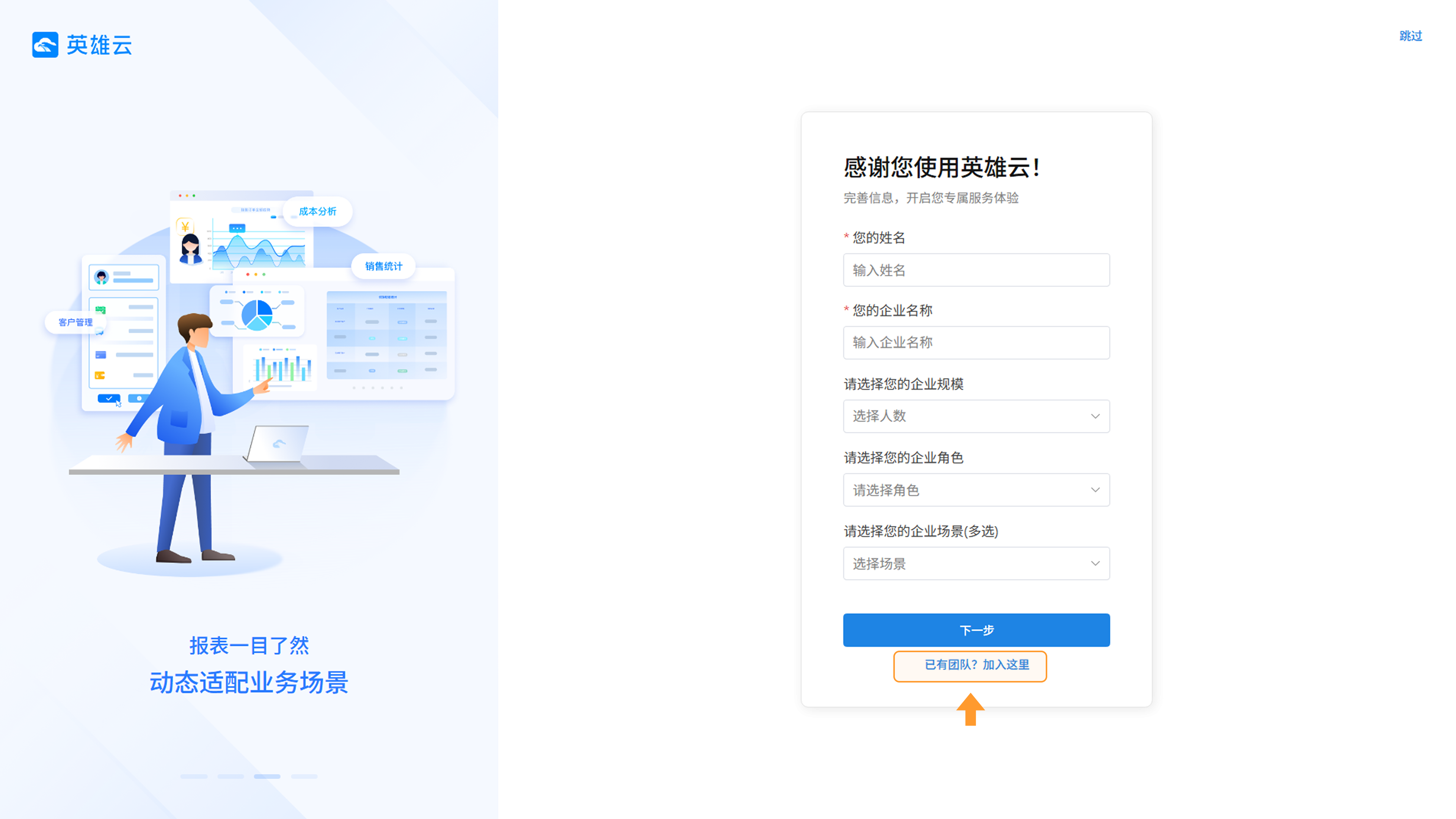This screenshot has height=819, width=1456.
Task: Focus the 输入企业名称 company name field
Action: tap(976, 342)
